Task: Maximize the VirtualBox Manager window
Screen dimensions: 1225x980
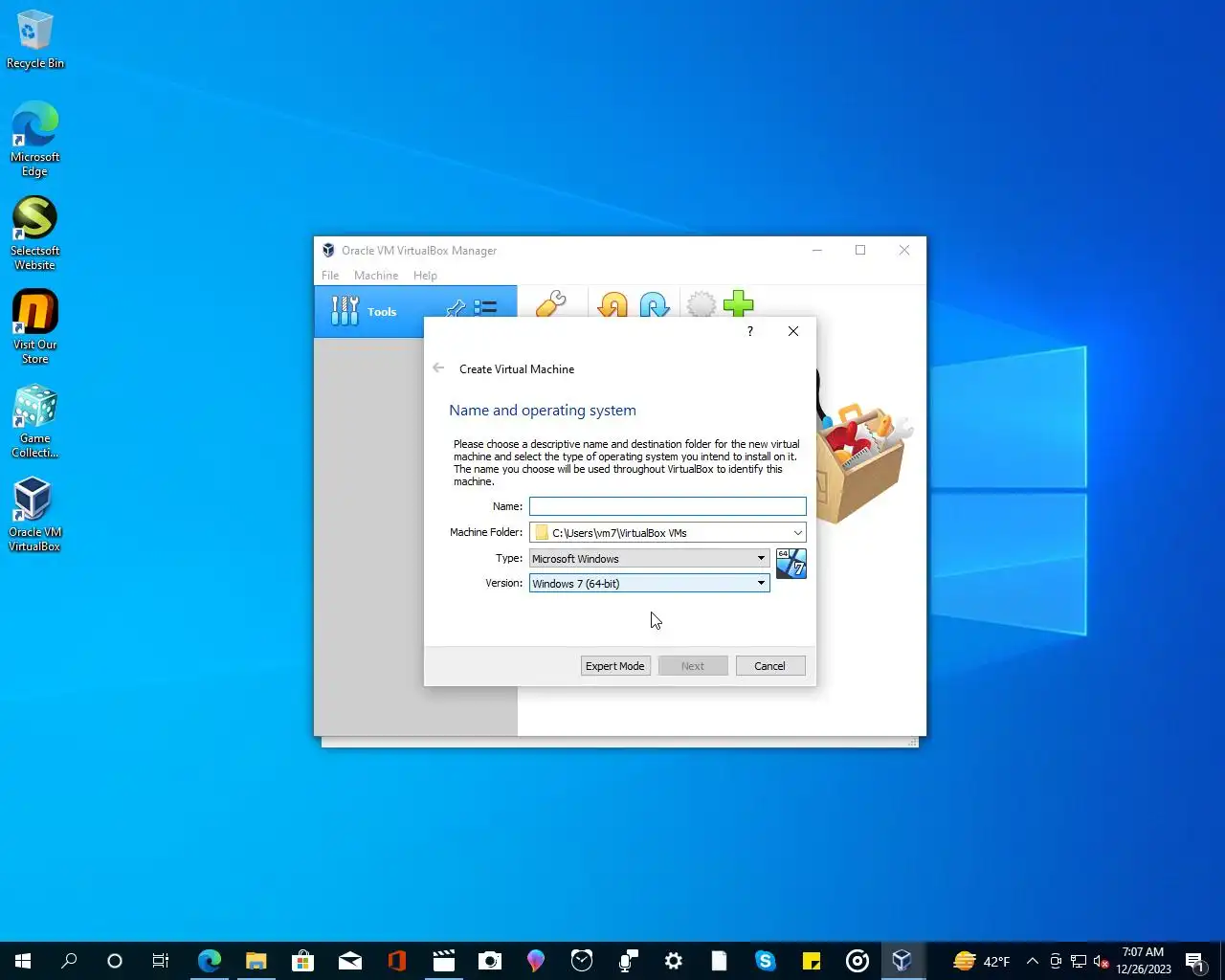Action: (x=860, y=251)
